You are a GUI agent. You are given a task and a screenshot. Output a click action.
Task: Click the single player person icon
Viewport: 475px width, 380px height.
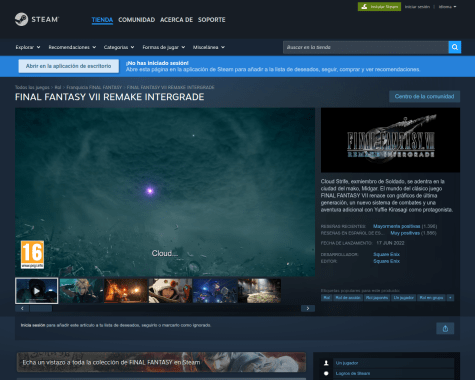(326, 363)
